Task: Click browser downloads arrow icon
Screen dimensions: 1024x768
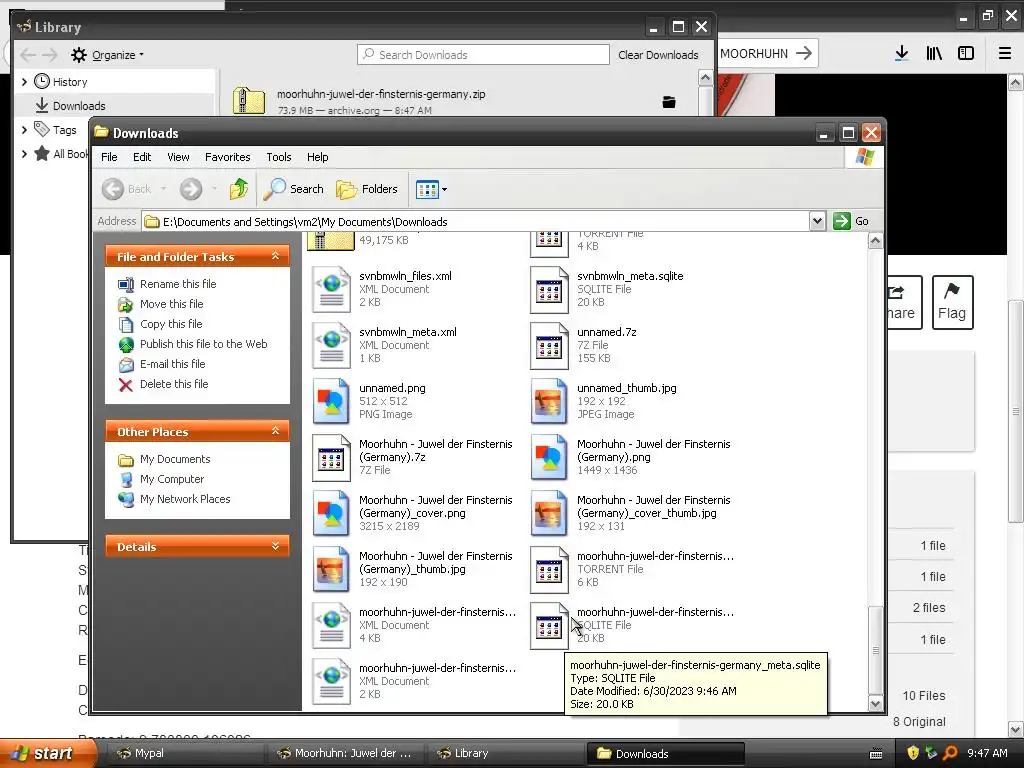Action: pos(901,54)
